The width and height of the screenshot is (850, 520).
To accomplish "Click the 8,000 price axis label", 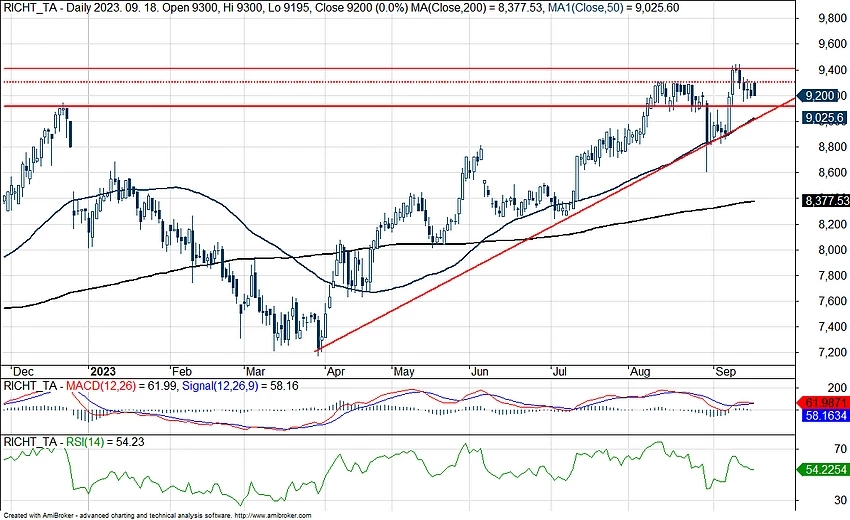I will click(x=833, y=250).
